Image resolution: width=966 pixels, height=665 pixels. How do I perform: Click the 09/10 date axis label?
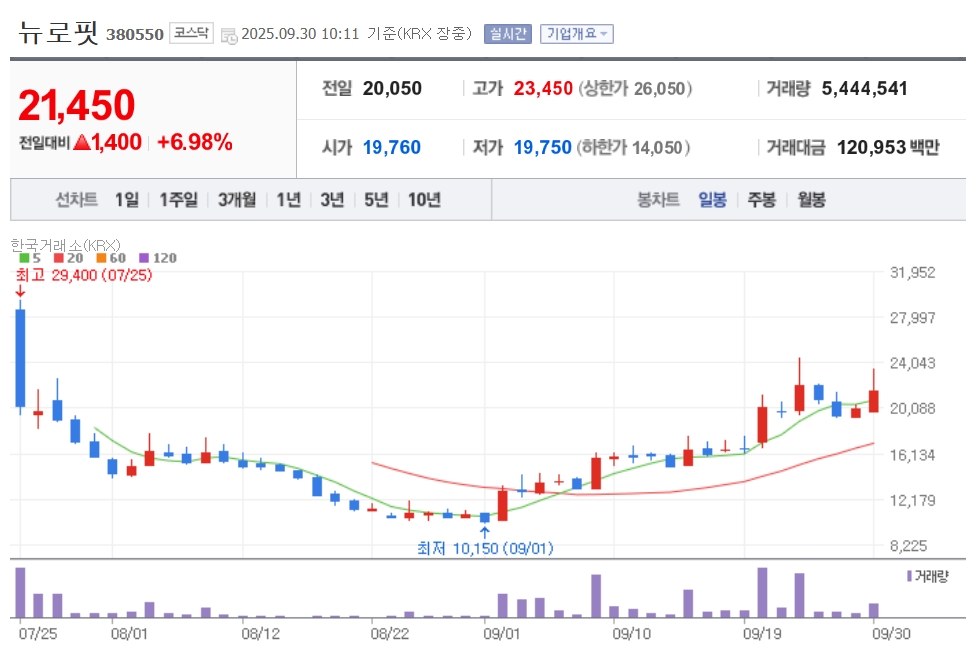(x=631, y=634)
